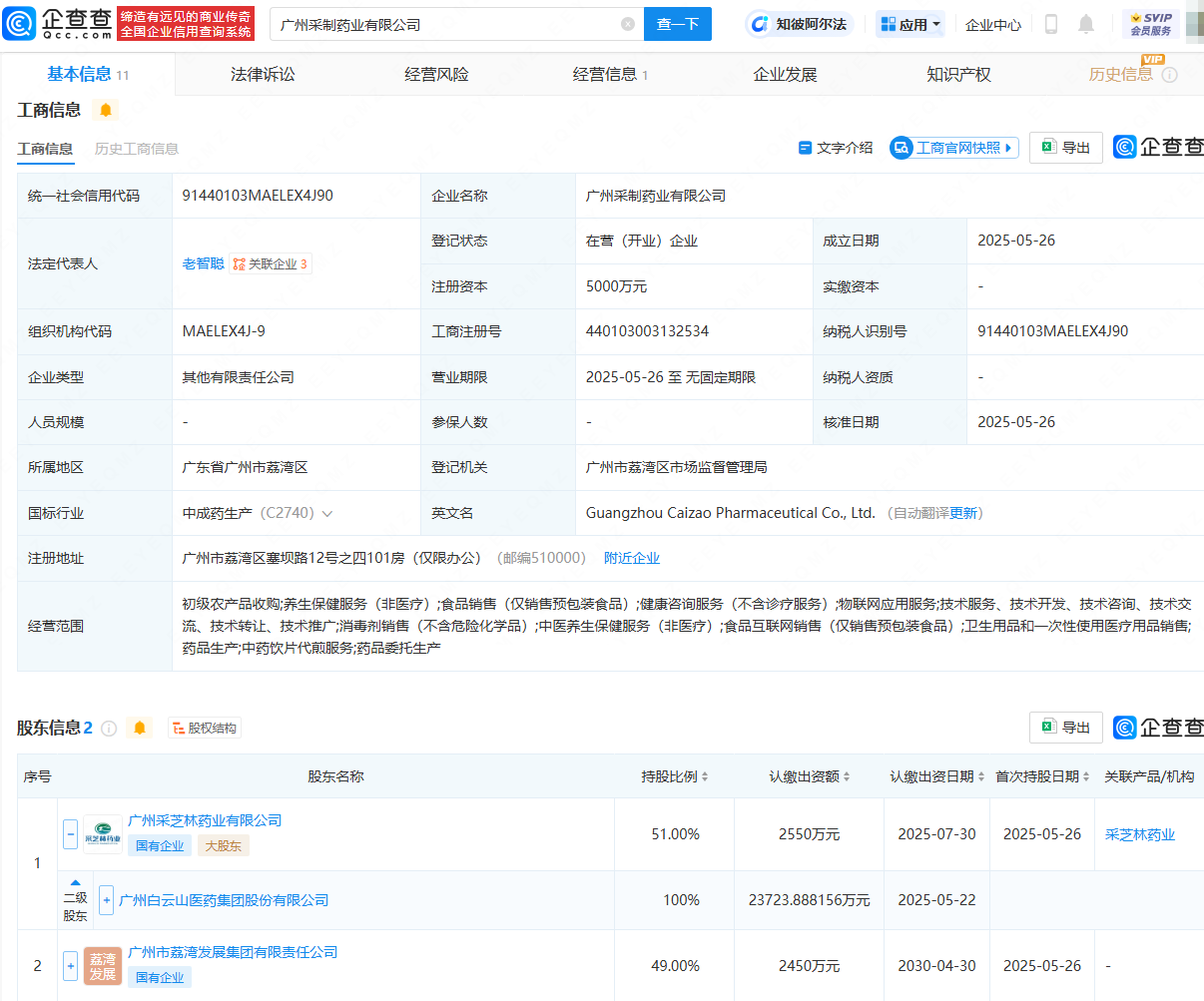1204x1001 pixels.
Task: Click the 2450万元 subscribed amount cell
Action: point(809,966)
